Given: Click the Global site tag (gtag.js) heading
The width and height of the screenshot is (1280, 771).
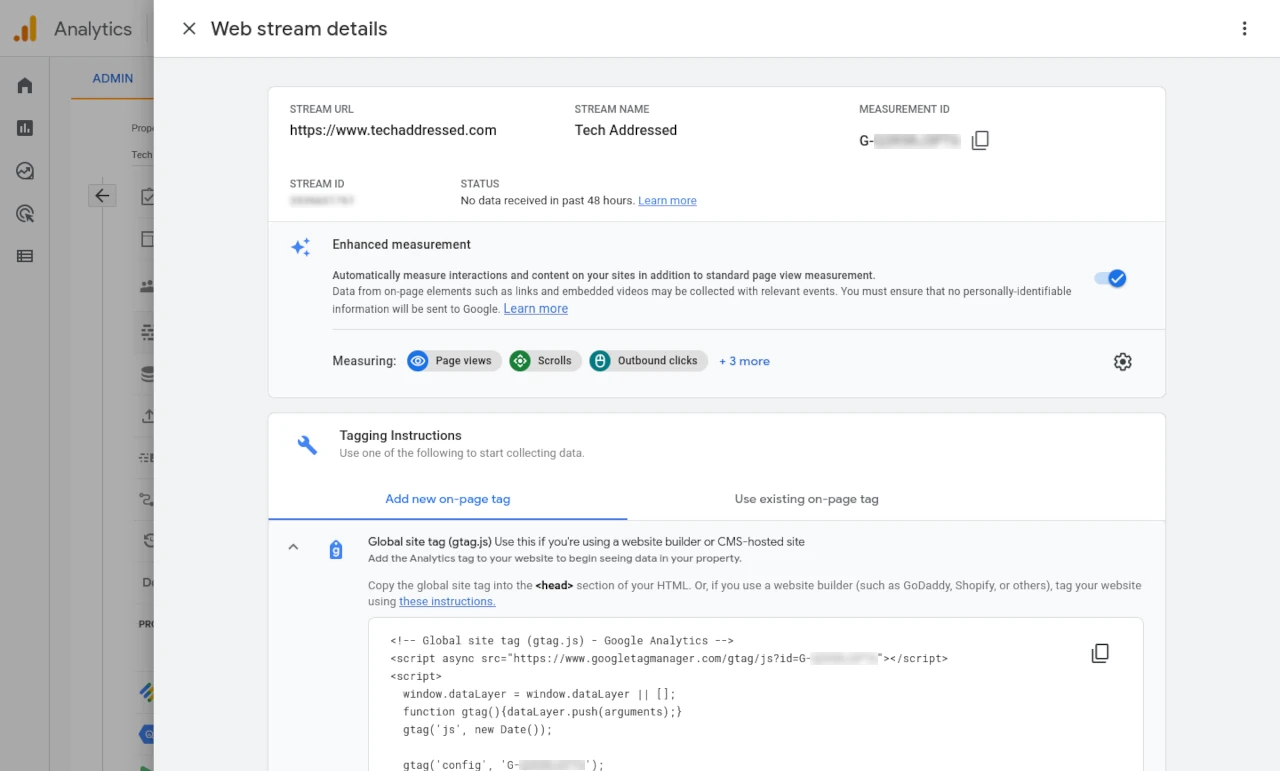Looking at the screenshot, I should pyautogui.click(x=429, y=542).
